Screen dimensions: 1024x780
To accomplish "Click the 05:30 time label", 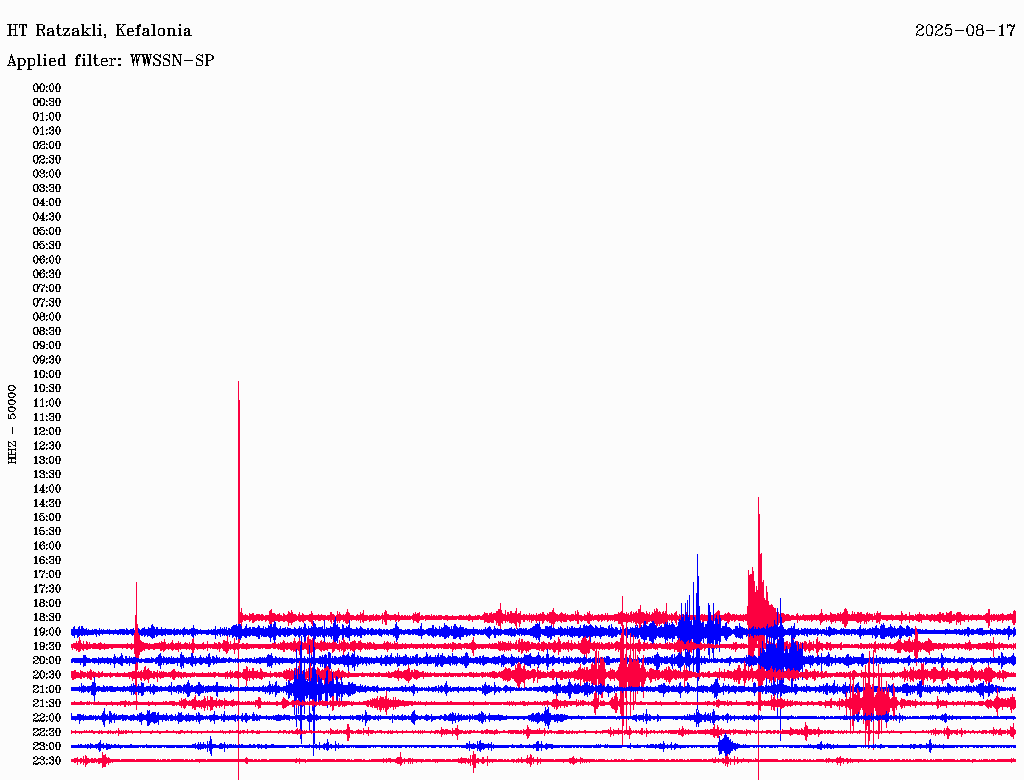I will (x=47, y=246).
